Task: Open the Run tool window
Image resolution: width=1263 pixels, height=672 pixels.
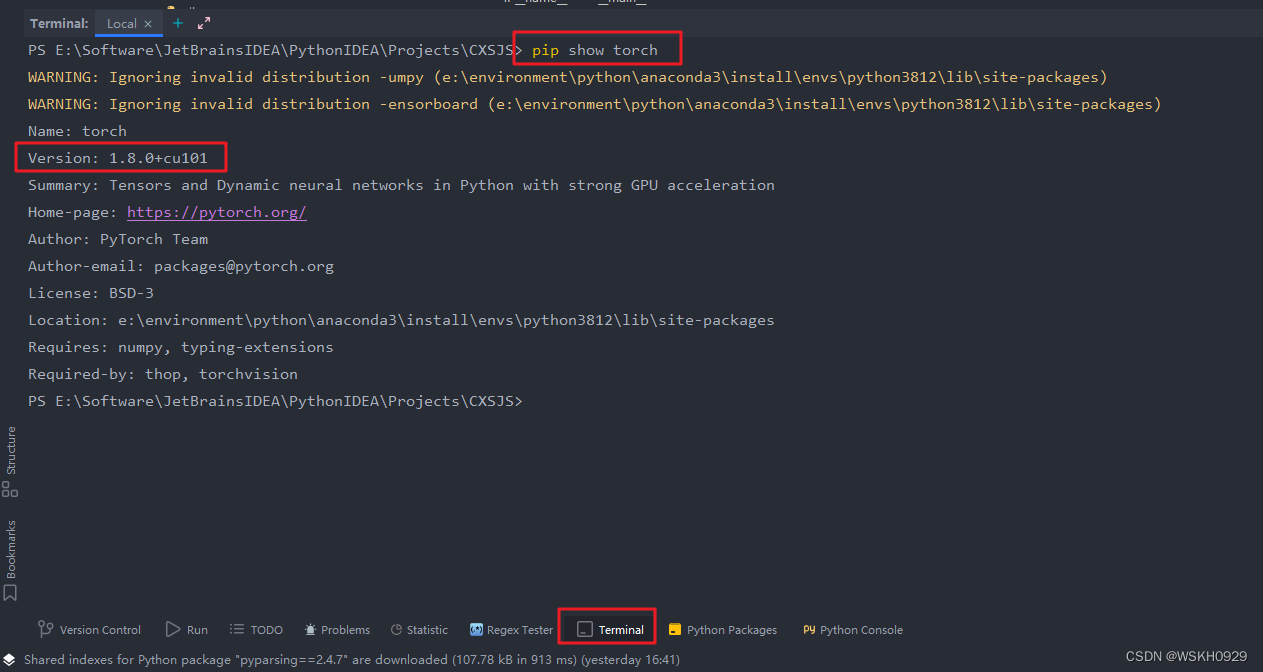Action: (187, 630)
